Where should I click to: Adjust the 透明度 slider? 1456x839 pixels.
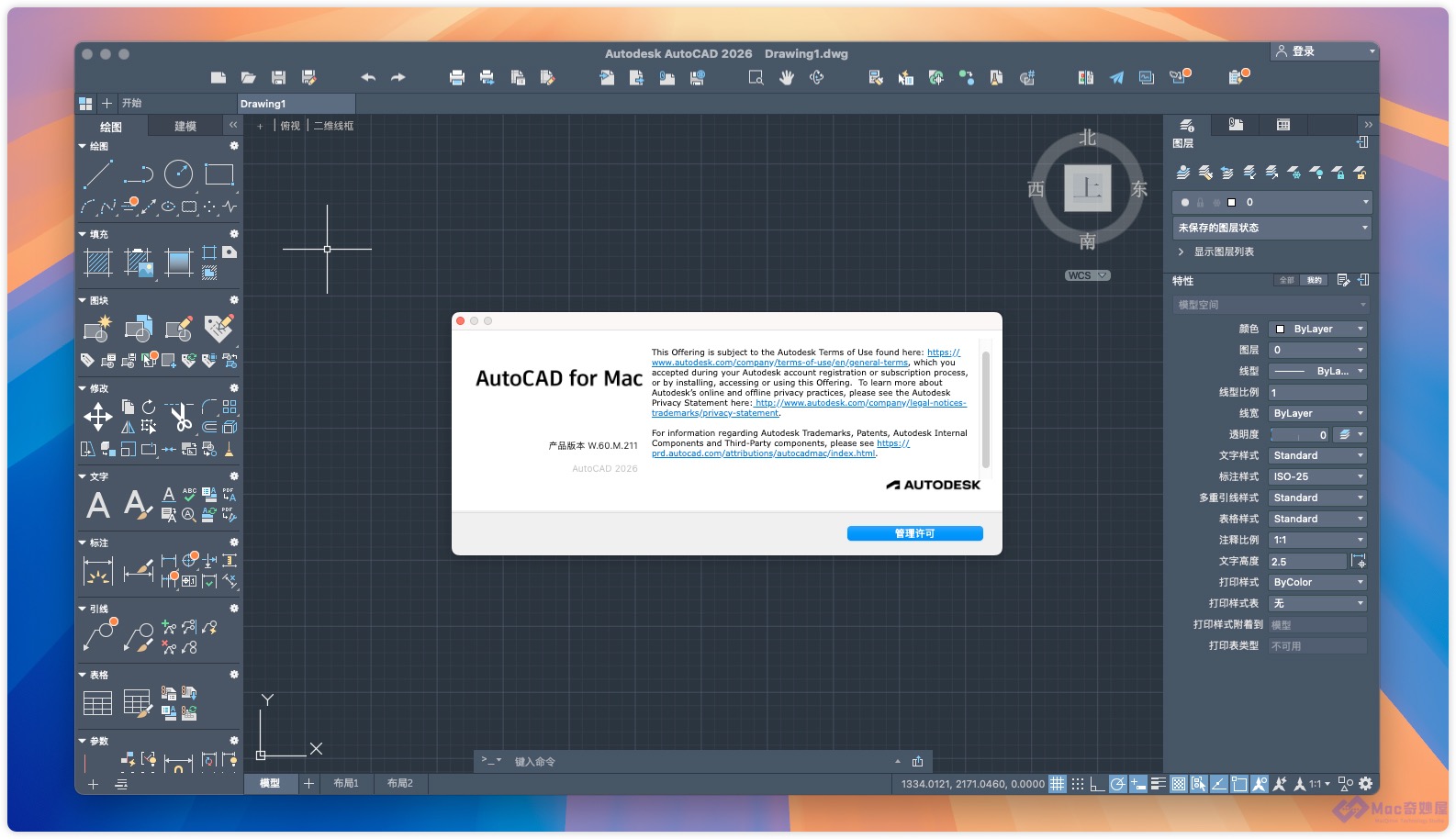point(1301,435)
